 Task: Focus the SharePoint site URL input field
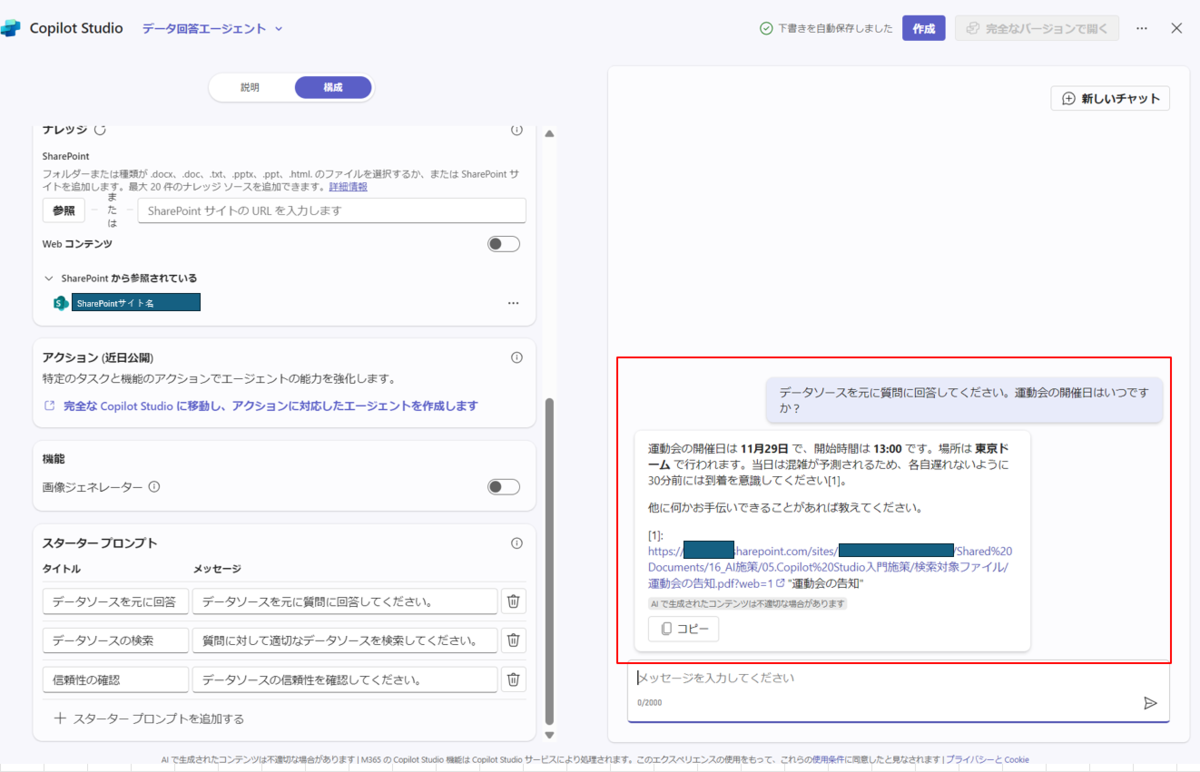coord(332,211)
